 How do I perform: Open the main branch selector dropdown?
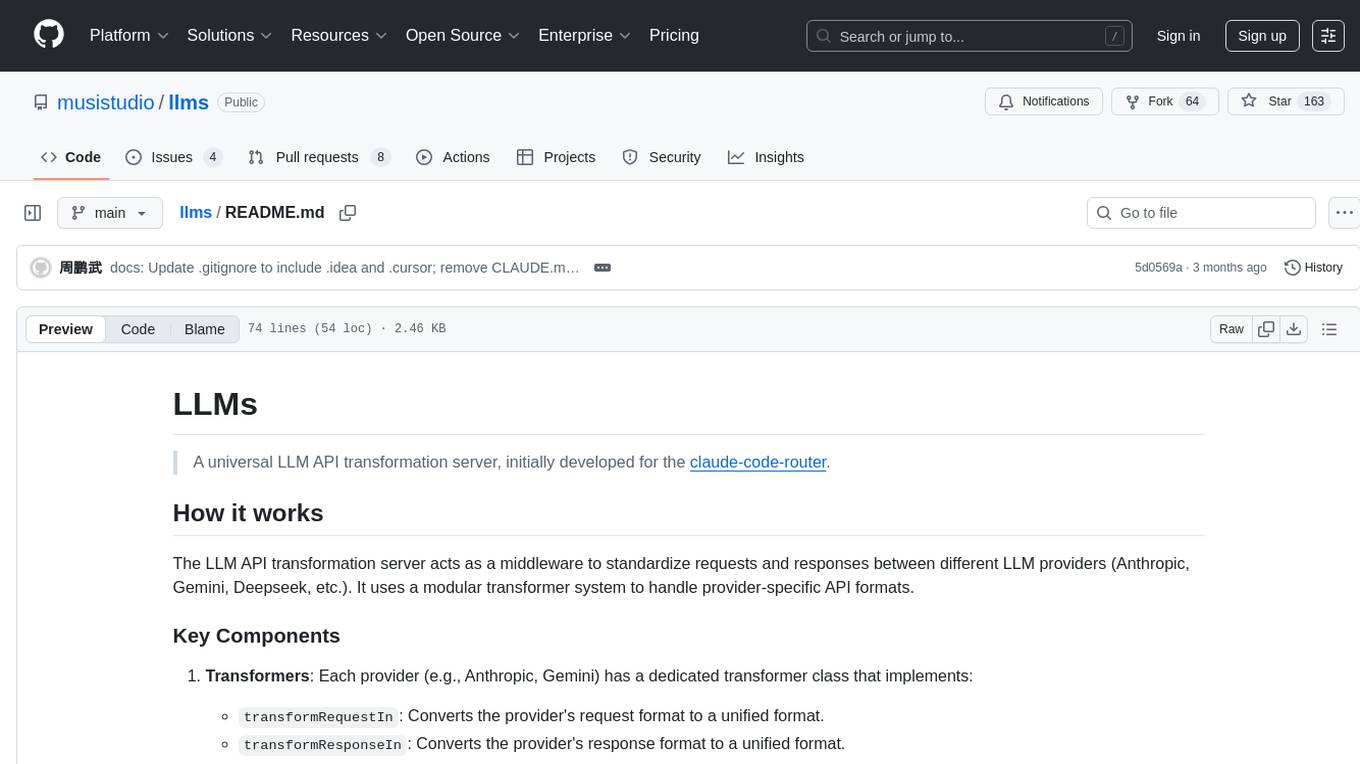(110, 213)
